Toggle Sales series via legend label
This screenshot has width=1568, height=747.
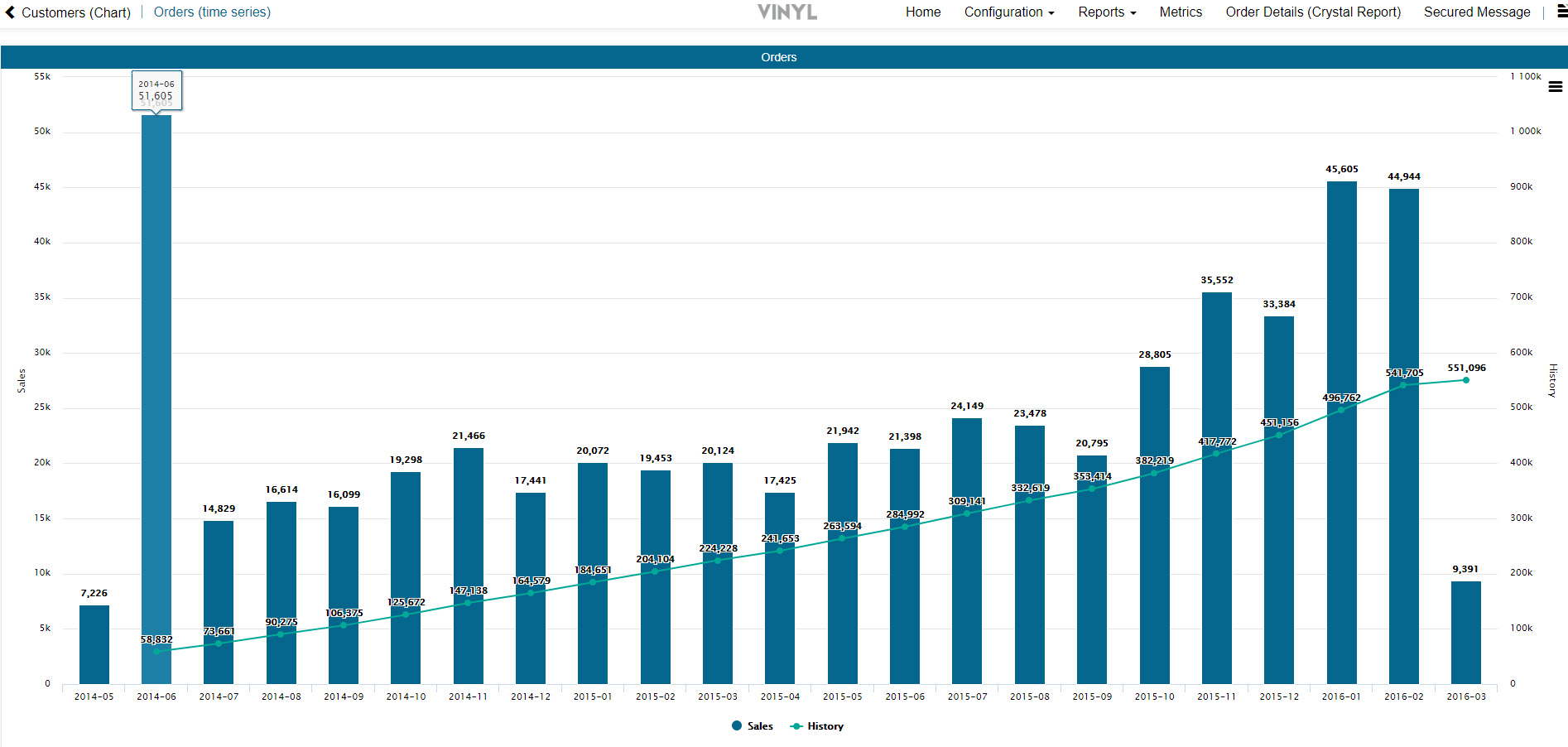click(x=760, y=726)
